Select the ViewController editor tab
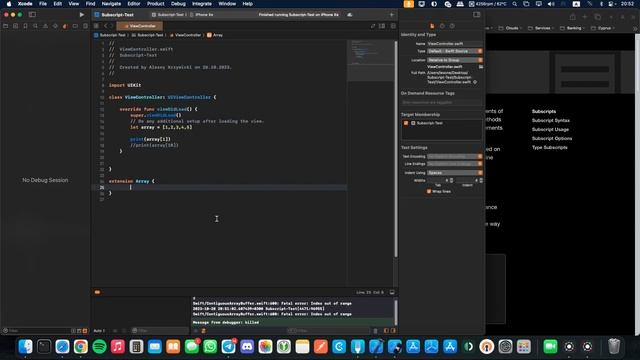 pos(140,26)
